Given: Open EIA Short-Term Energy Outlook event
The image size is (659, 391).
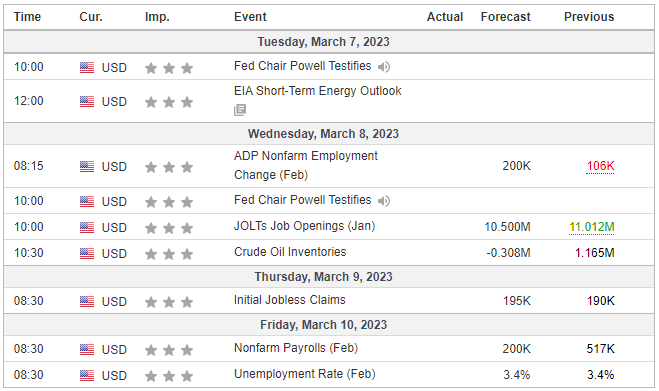Looking at the screenshot, I should pyautogui.click(x=318, y=91).
